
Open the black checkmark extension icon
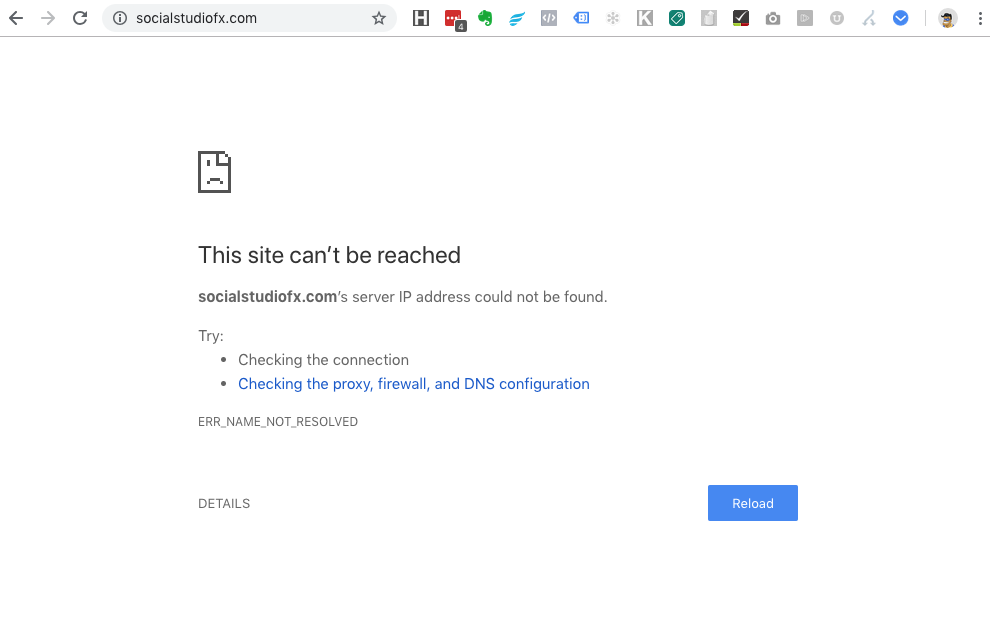coord(741,18)
